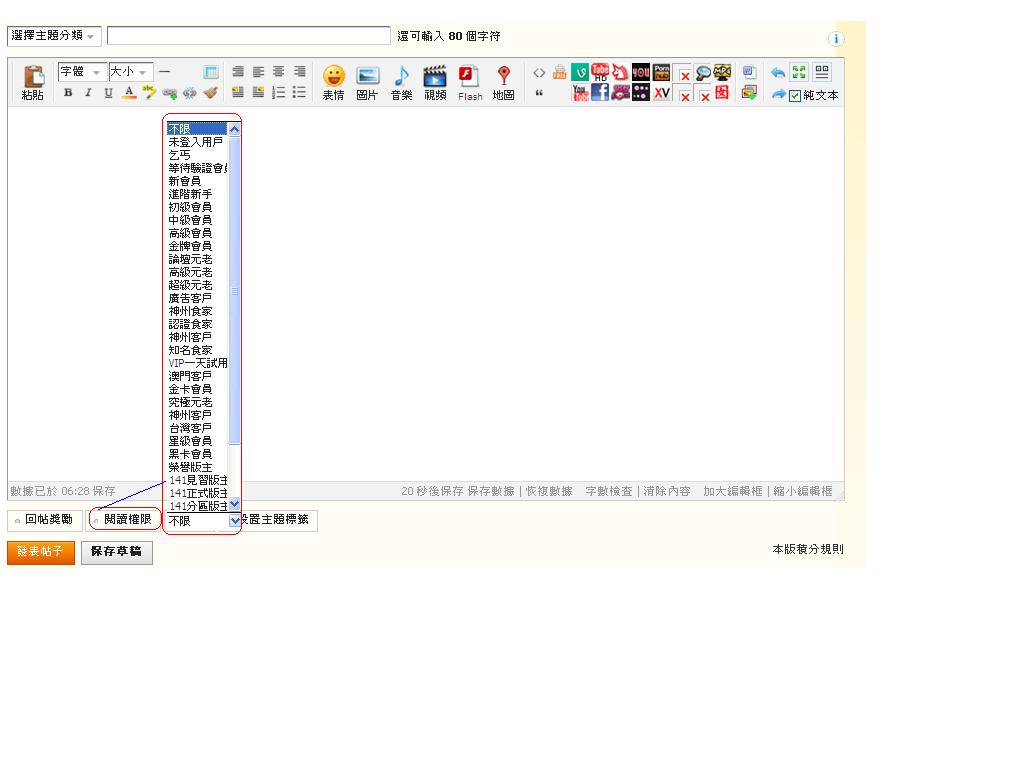Image resolution: width=1024 pixels, height=768 pixels.
Task: Click the Facebook embed icon
Action: [x=600, y=93]
